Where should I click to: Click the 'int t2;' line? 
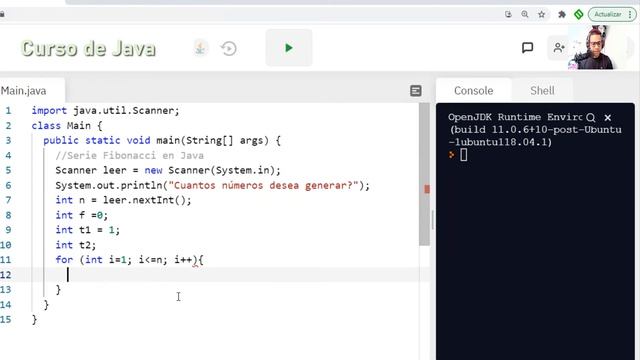(x=76, y=245)
